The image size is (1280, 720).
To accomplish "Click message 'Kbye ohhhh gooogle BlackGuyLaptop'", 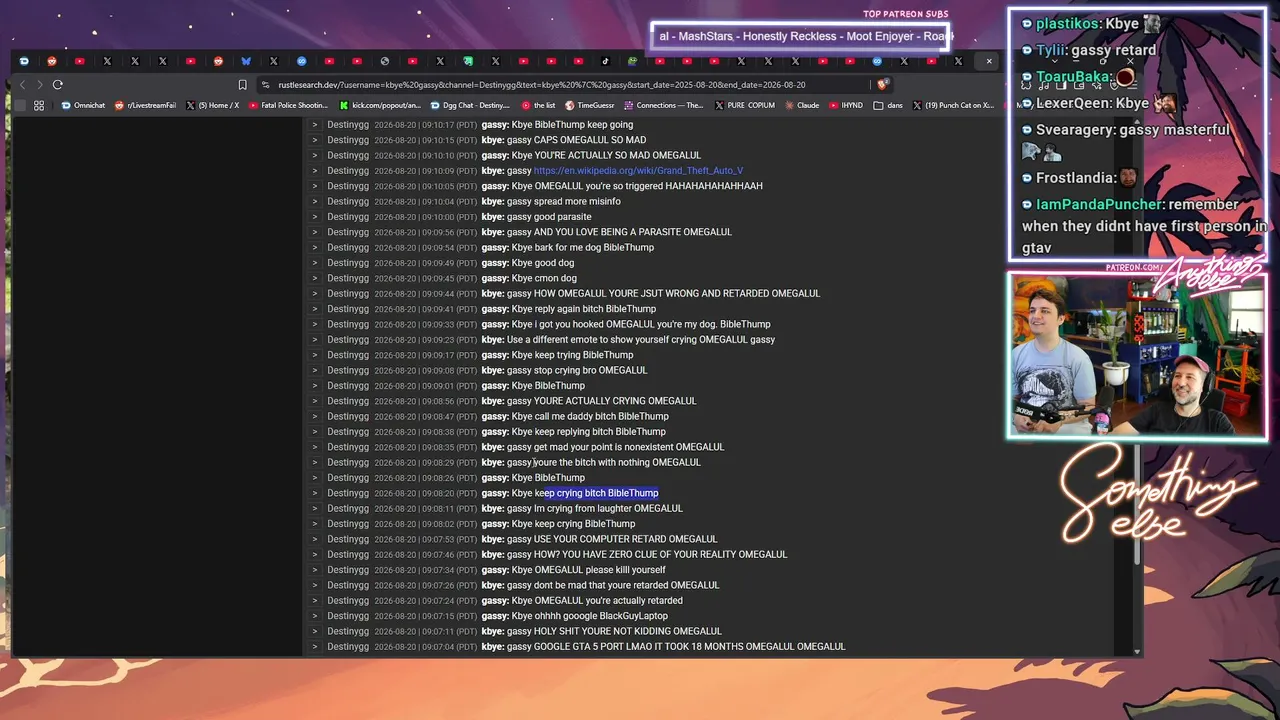I will coord(590,616).
